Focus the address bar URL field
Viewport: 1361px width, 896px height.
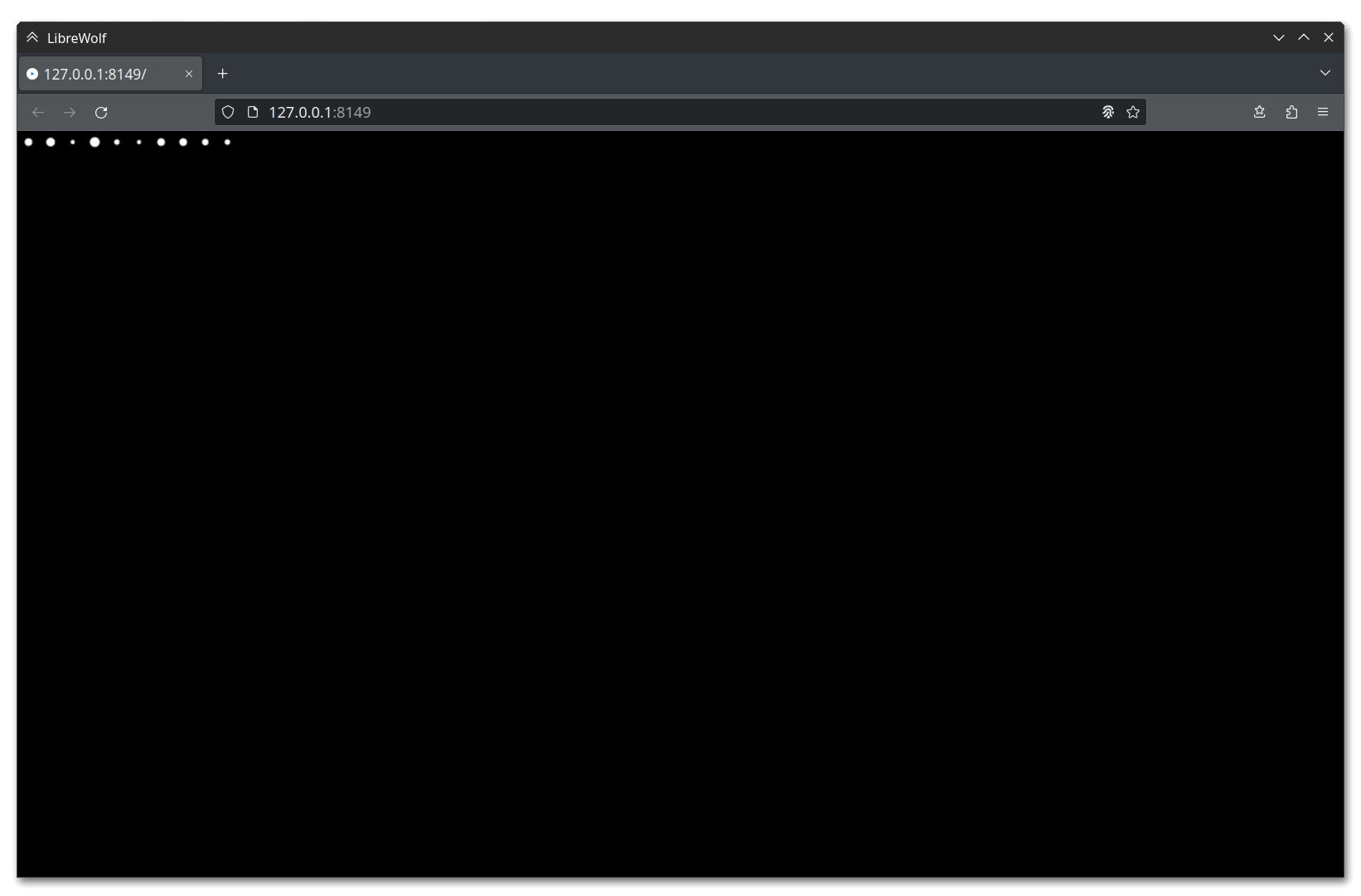663,113
